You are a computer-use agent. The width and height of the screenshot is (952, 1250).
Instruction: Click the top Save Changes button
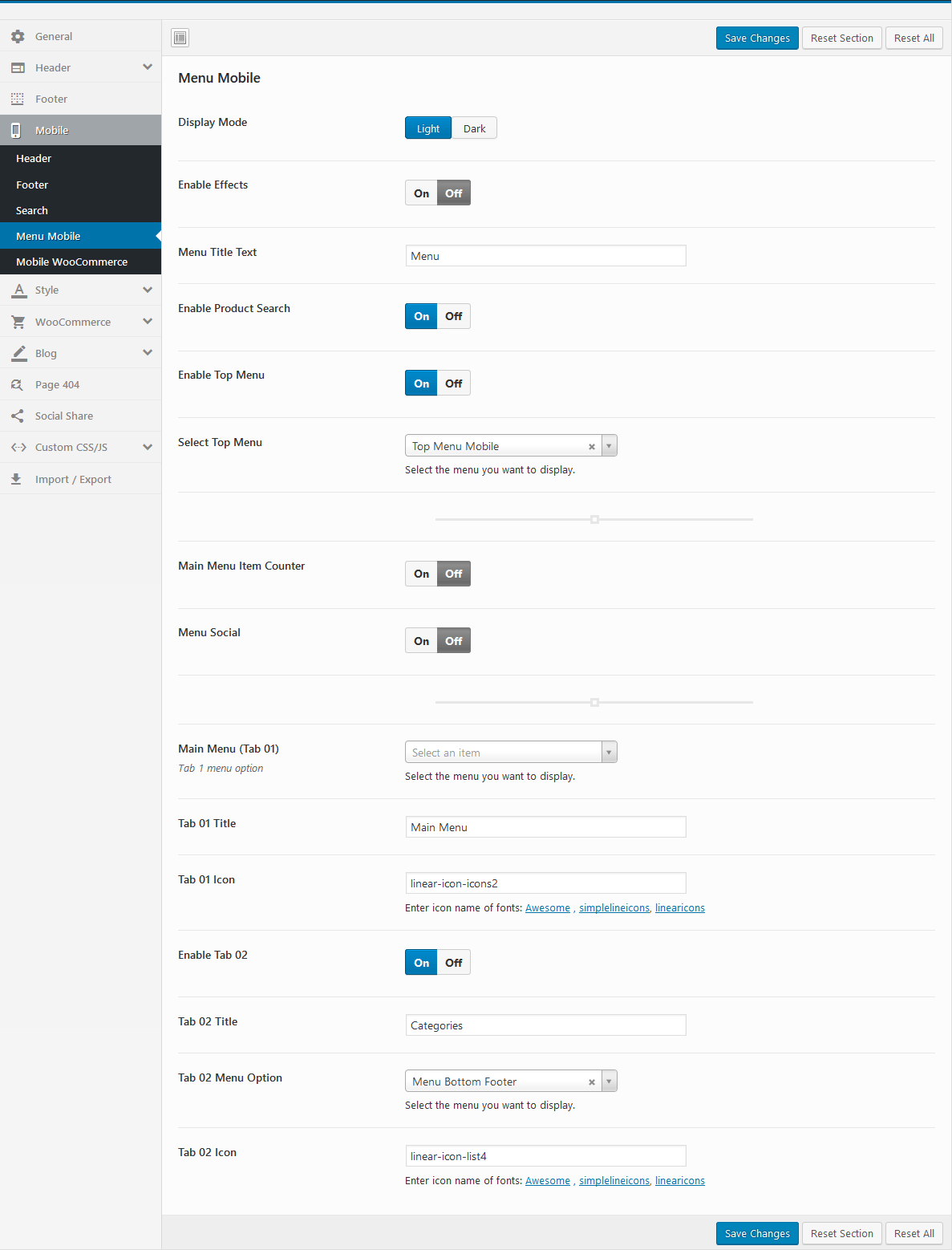(757, 38)
